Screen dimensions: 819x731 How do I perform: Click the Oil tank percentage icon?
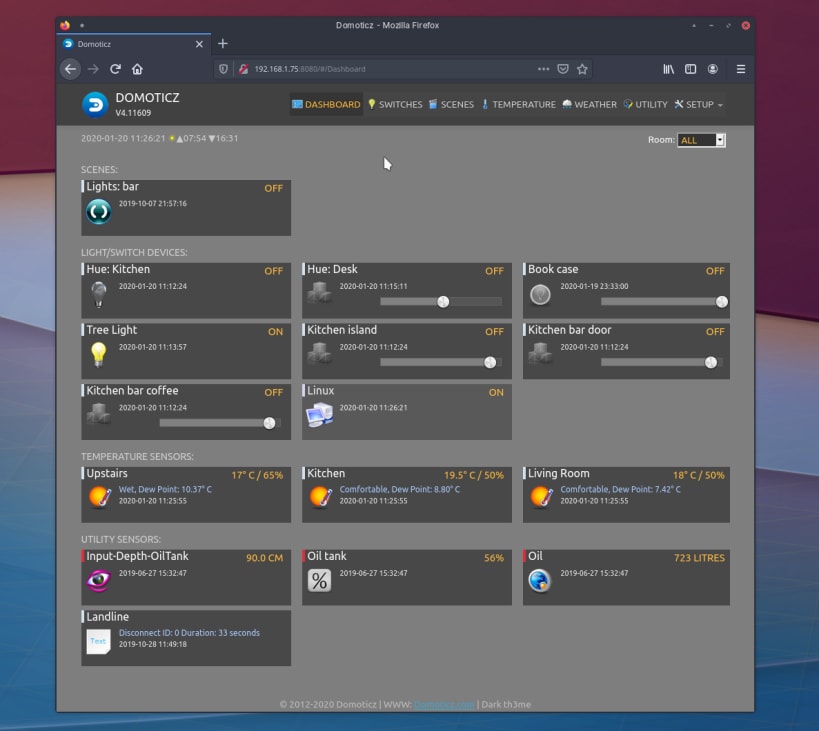pyautogui.click(x=319, y=580)
